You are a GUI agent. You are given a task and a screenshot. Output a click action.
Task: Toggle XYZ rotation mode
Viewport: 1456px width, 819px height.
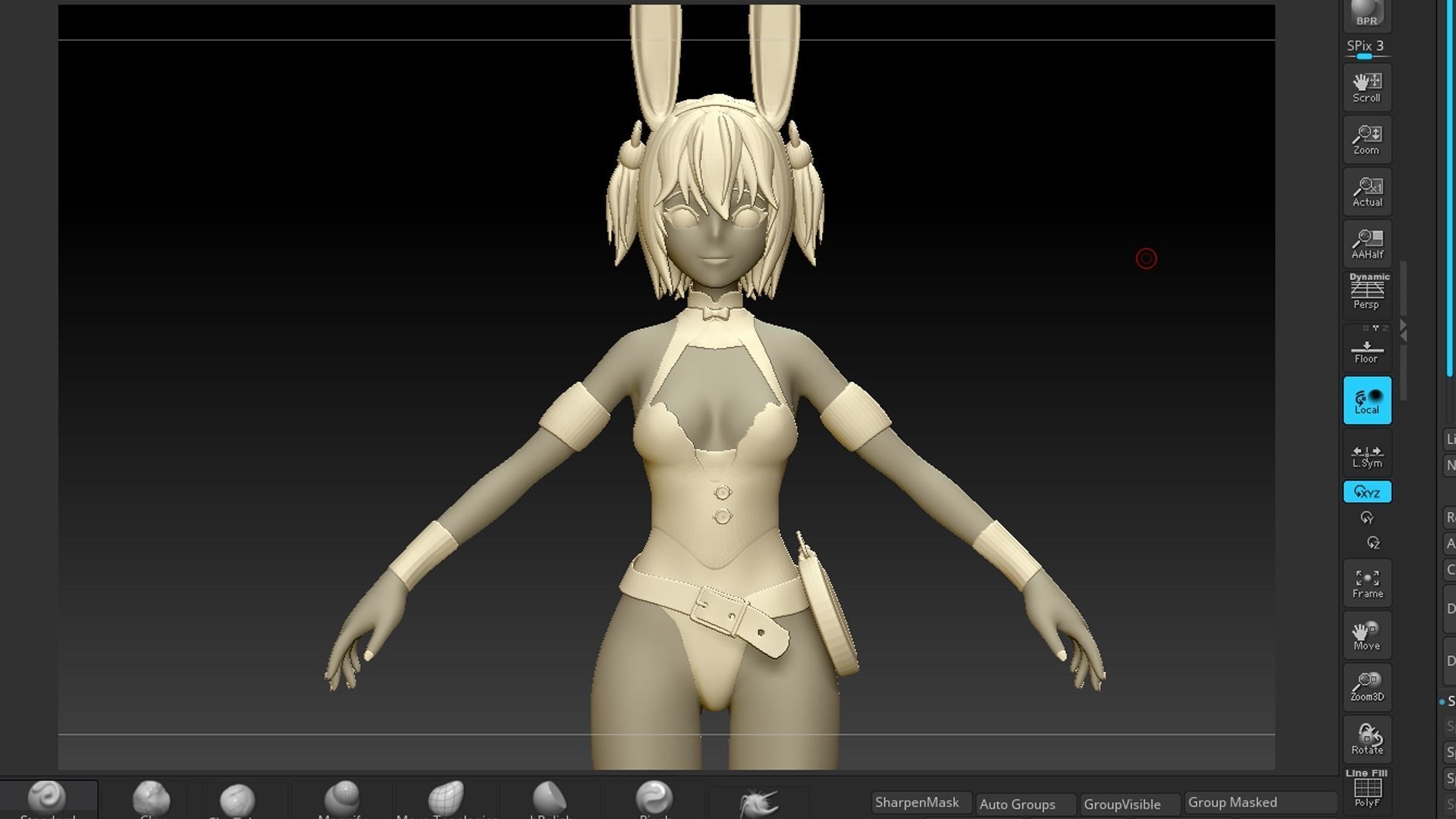[x=1367, y=492]
